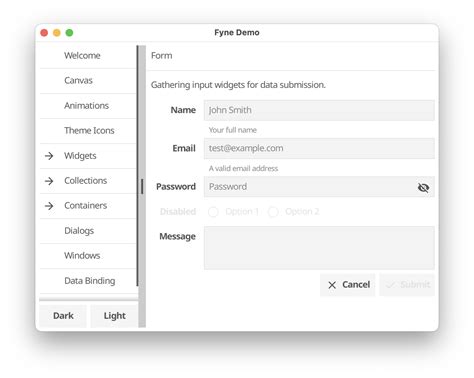The height and width of the screenshot is (378, 474).
Task: Select the Widgets entry
Action: (x=88, y=156)
